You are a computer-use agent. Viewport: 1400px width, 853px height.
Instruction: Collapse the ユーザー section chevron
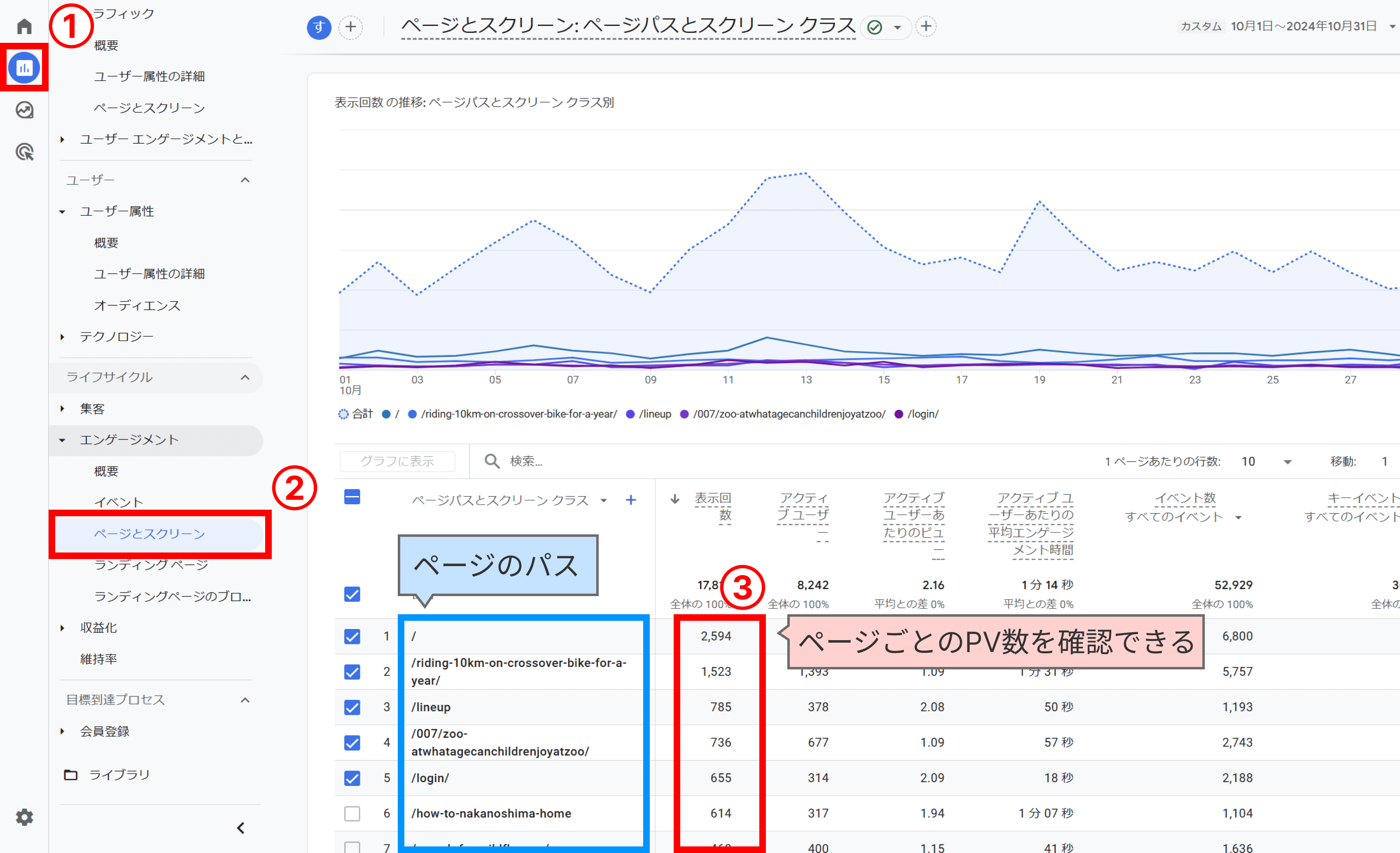coord(245,180)
